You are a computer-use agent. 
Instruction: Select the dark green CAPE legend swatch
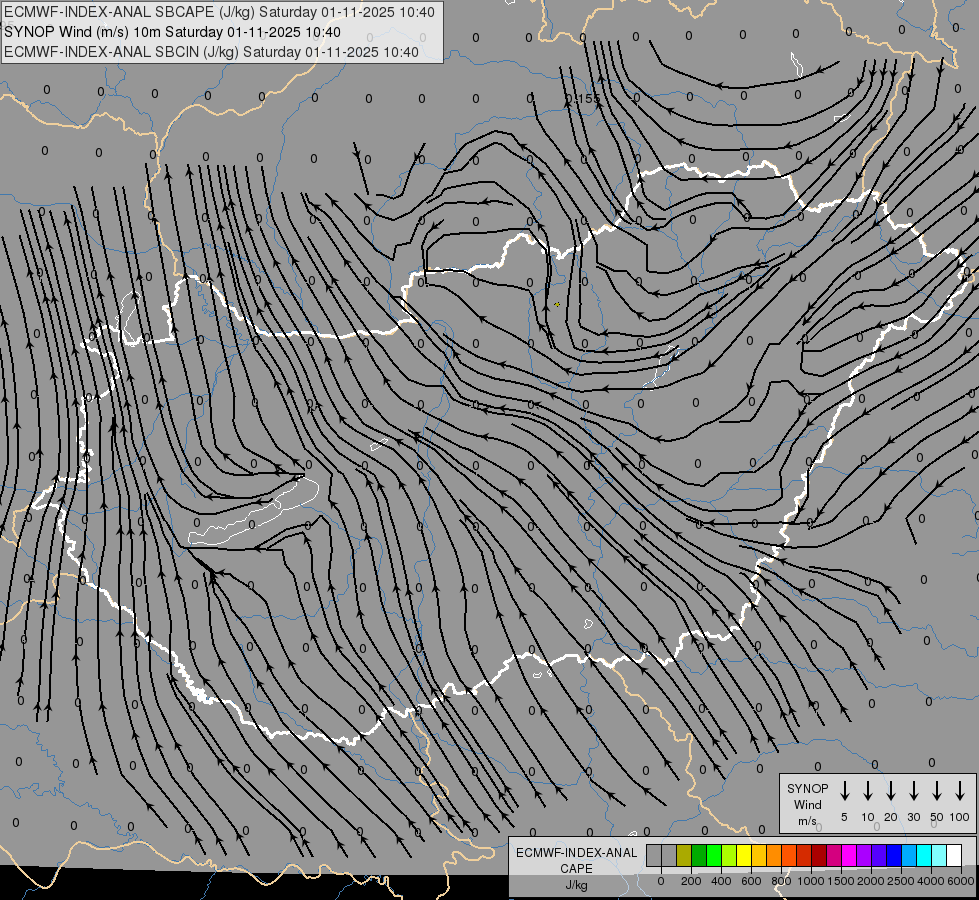click(x=699, y=856)
